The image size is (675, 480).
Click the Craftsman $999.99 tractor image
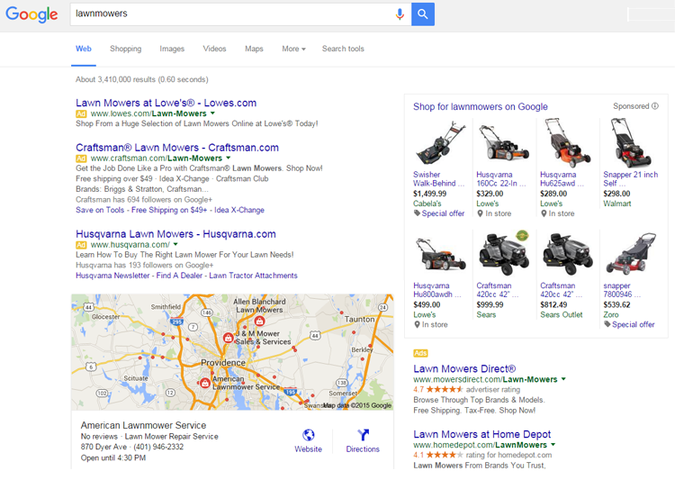[504, 254]
